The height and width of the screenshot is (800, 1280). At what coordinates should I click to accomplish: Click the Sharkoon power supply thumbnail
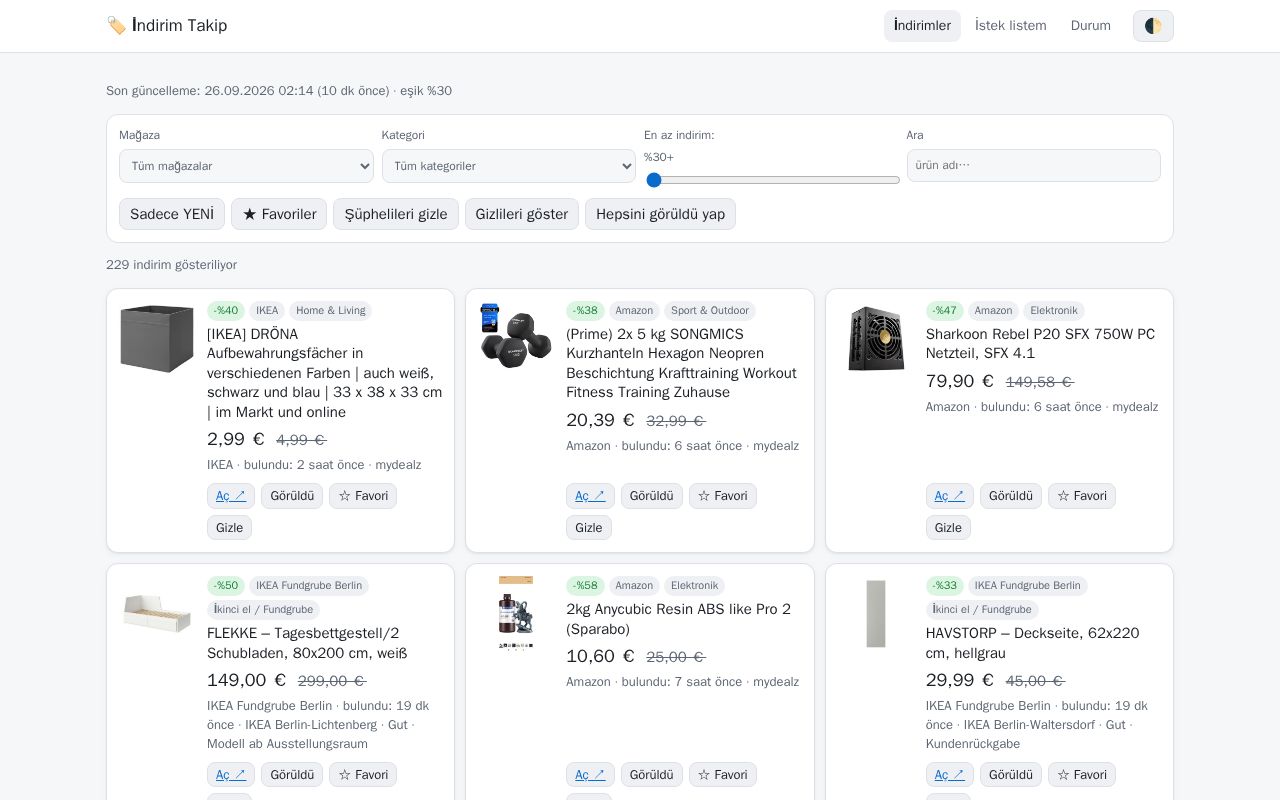click(x=876, y=338)
